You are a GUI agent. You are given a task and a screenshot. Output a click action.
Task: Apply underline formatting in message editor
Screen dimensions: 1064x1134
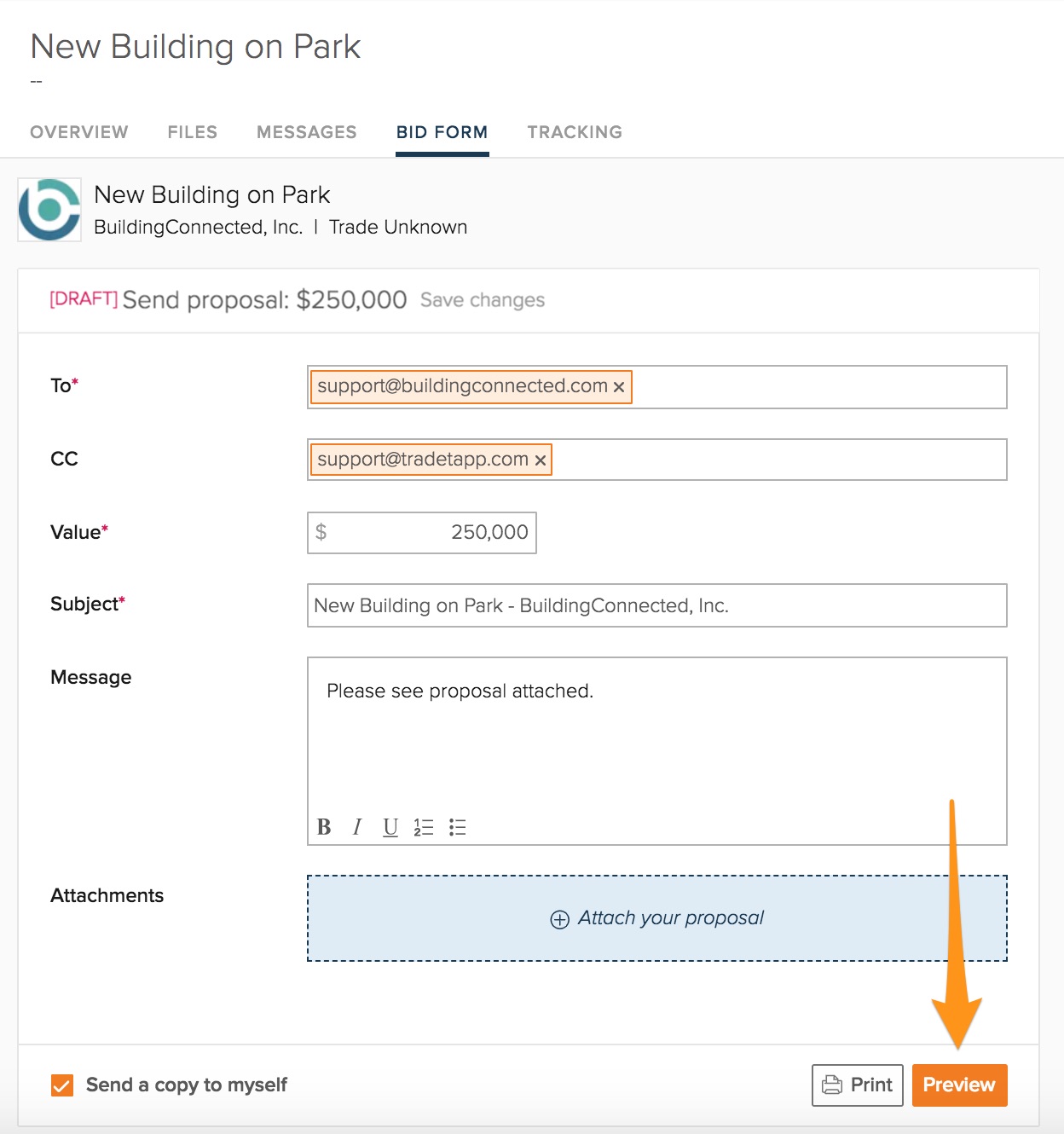coord(390,827)
